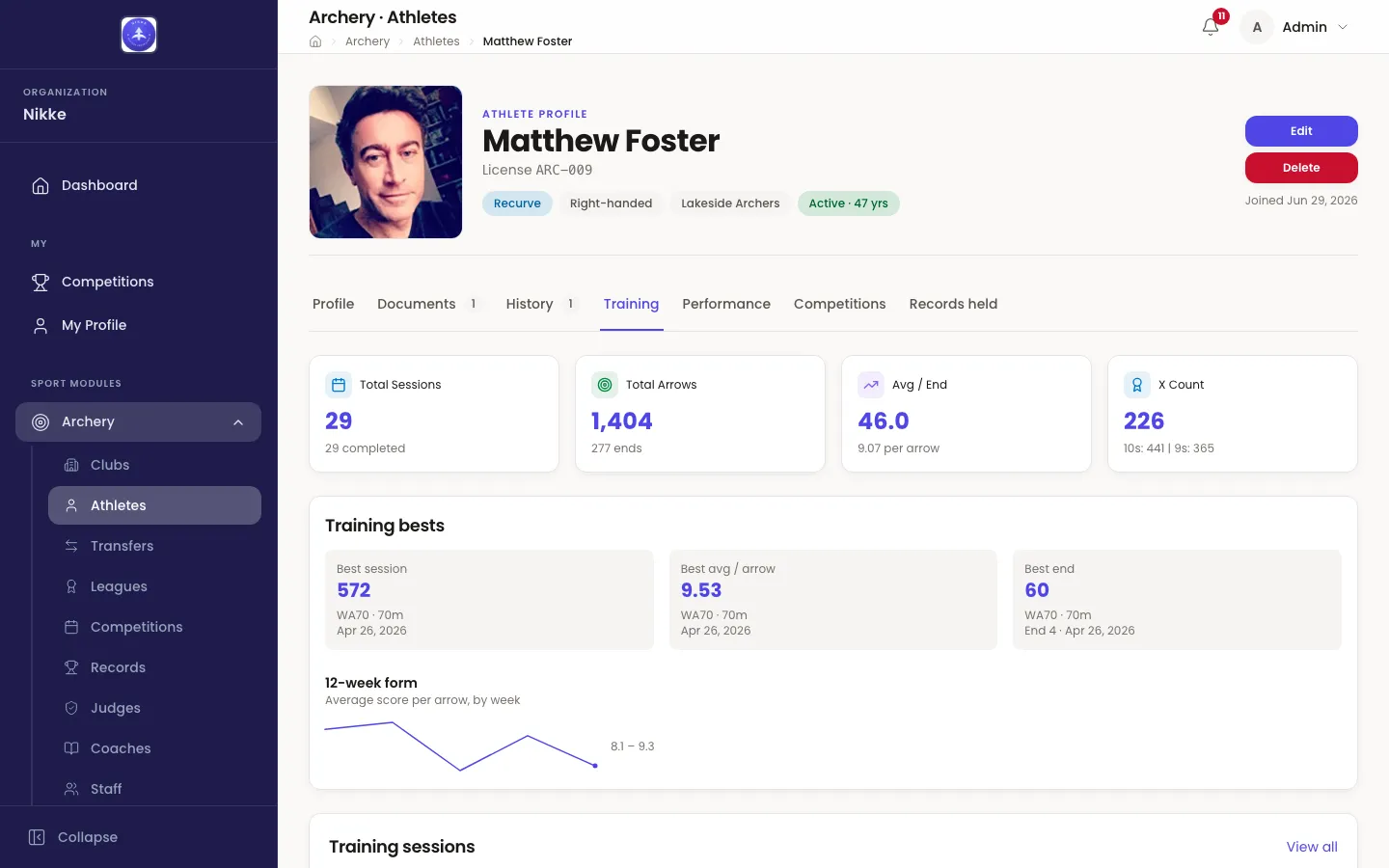Open the Admin account dropdown
Viewport: 1389px width, 868px height.
(1295, 27)
